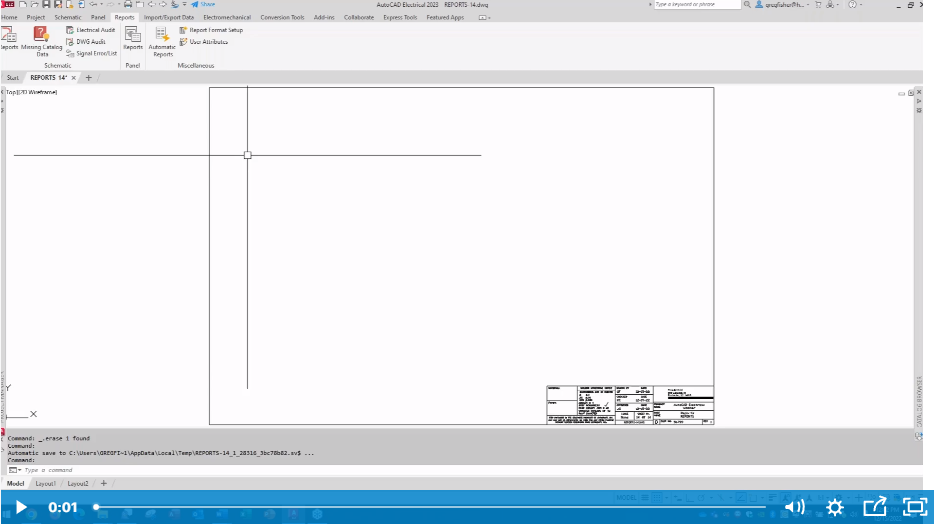Screen dimensions: 934x524
Task: Launch Electrical Audit
Action: (91, 30)
